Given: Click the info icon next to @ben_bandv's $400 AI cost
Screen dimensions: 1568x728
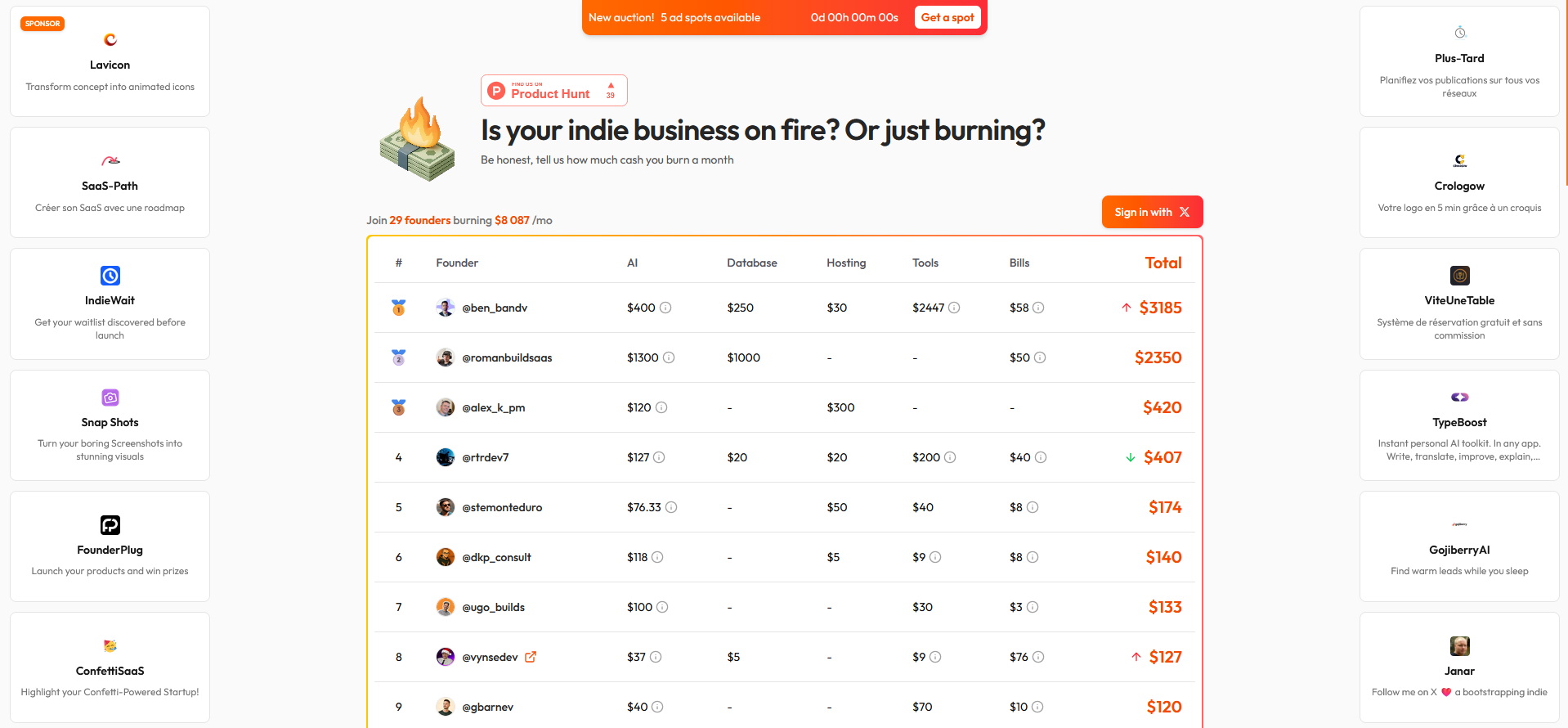Looking at the screenshot, I should pos(665,308).
